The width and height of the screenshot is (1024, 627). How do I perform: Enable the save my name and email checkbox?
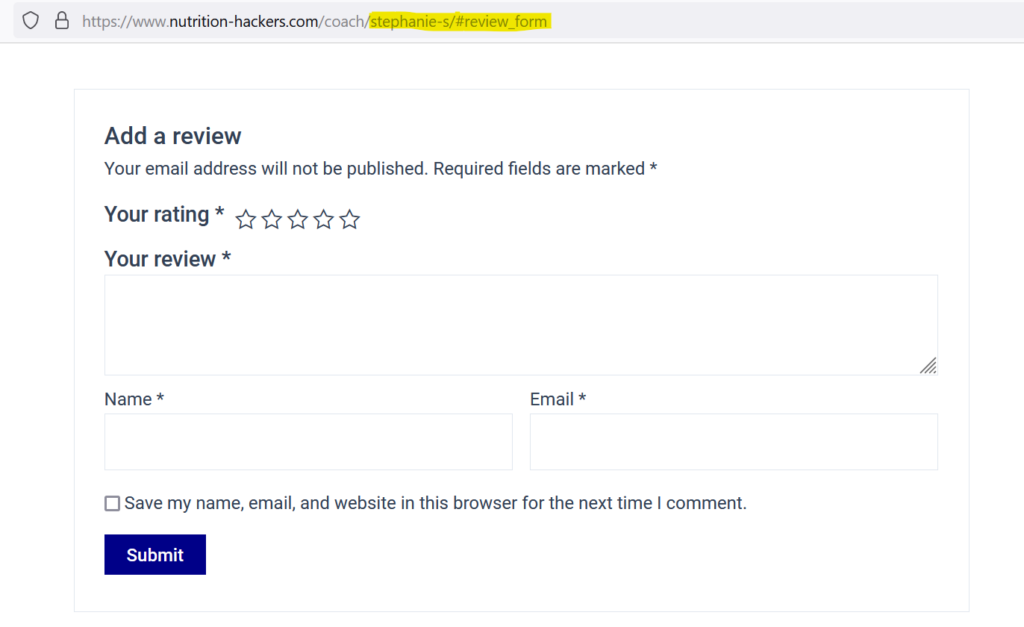point(112,504)
